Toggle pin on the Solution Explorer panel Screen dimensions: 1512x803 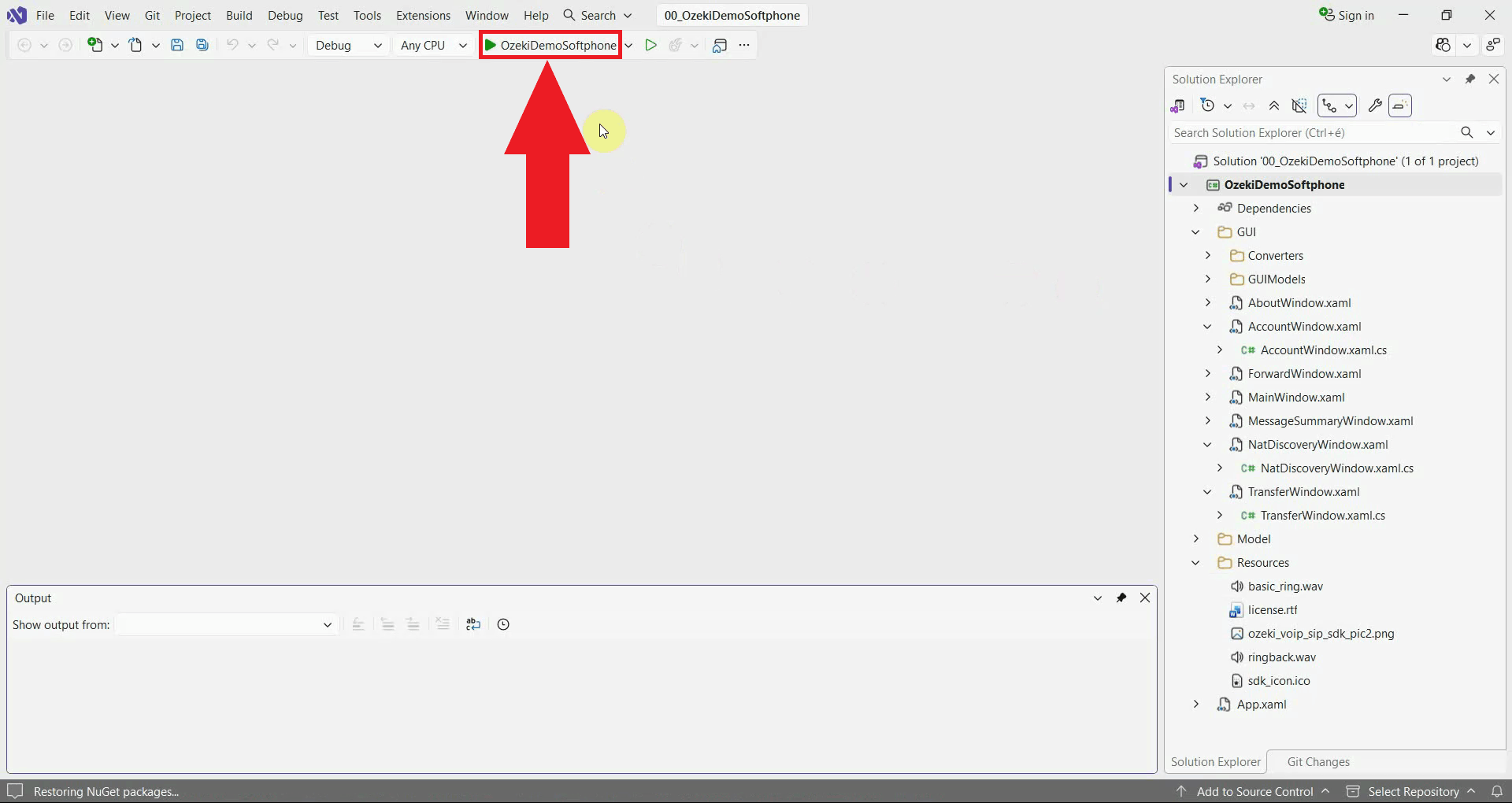tap(1469, 79)
